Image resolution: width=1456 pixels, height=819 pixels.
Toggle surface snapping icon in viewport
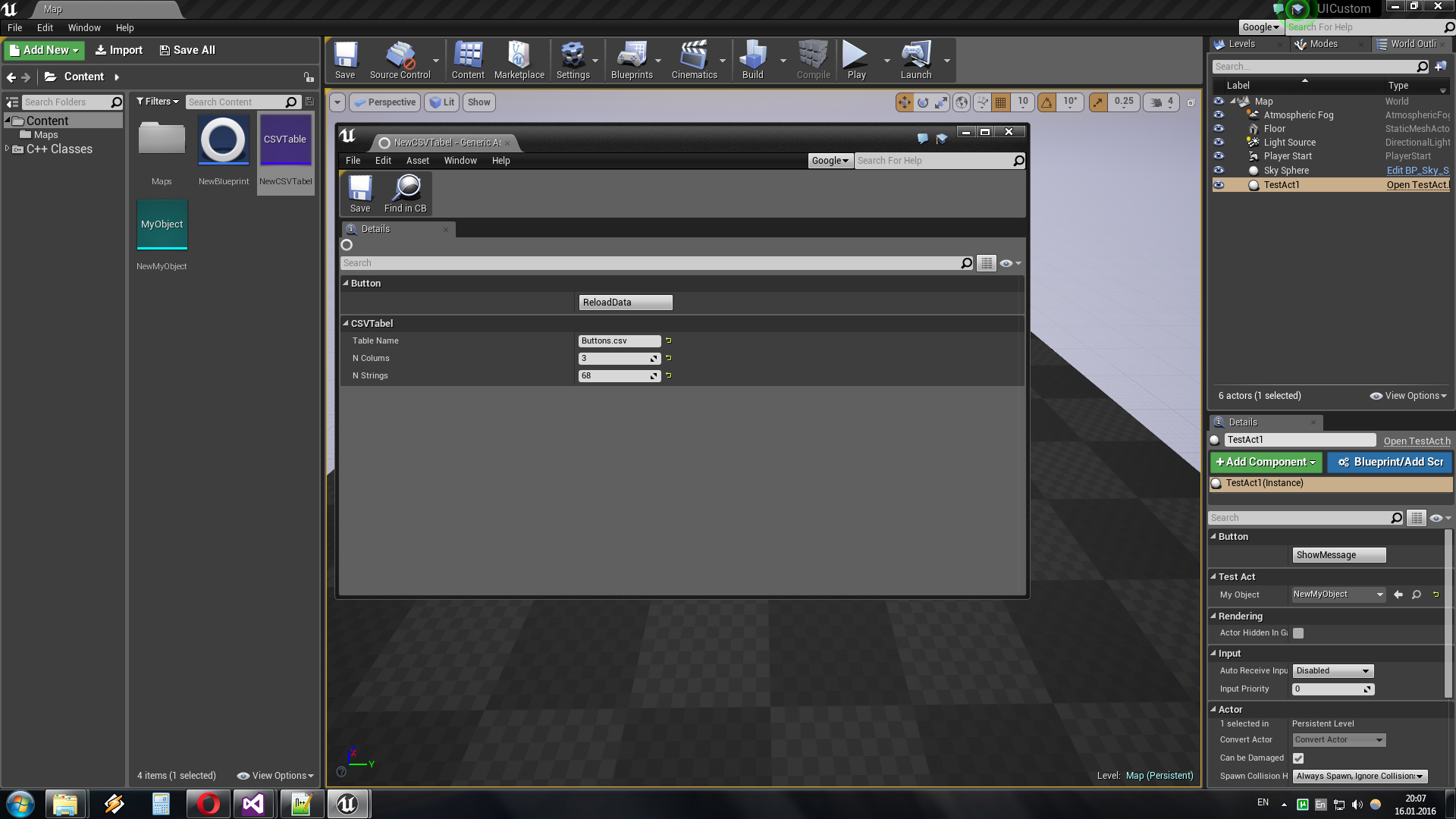click(x=982, y=102)
